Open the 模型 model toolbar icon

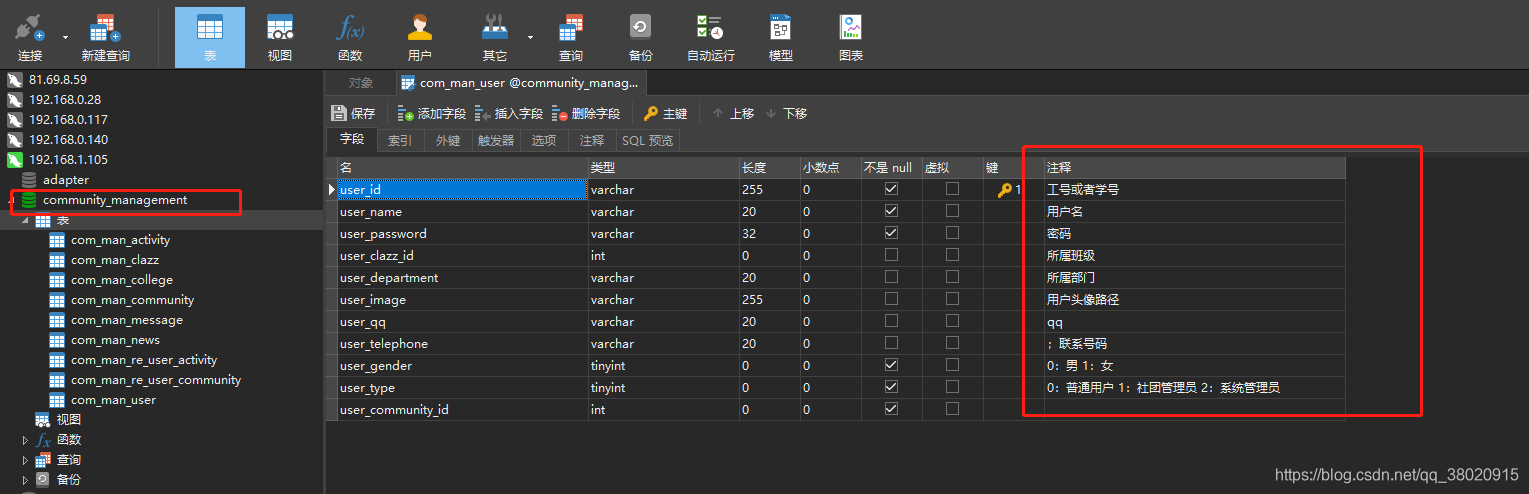pyautogui.click(x=781, y=38)
